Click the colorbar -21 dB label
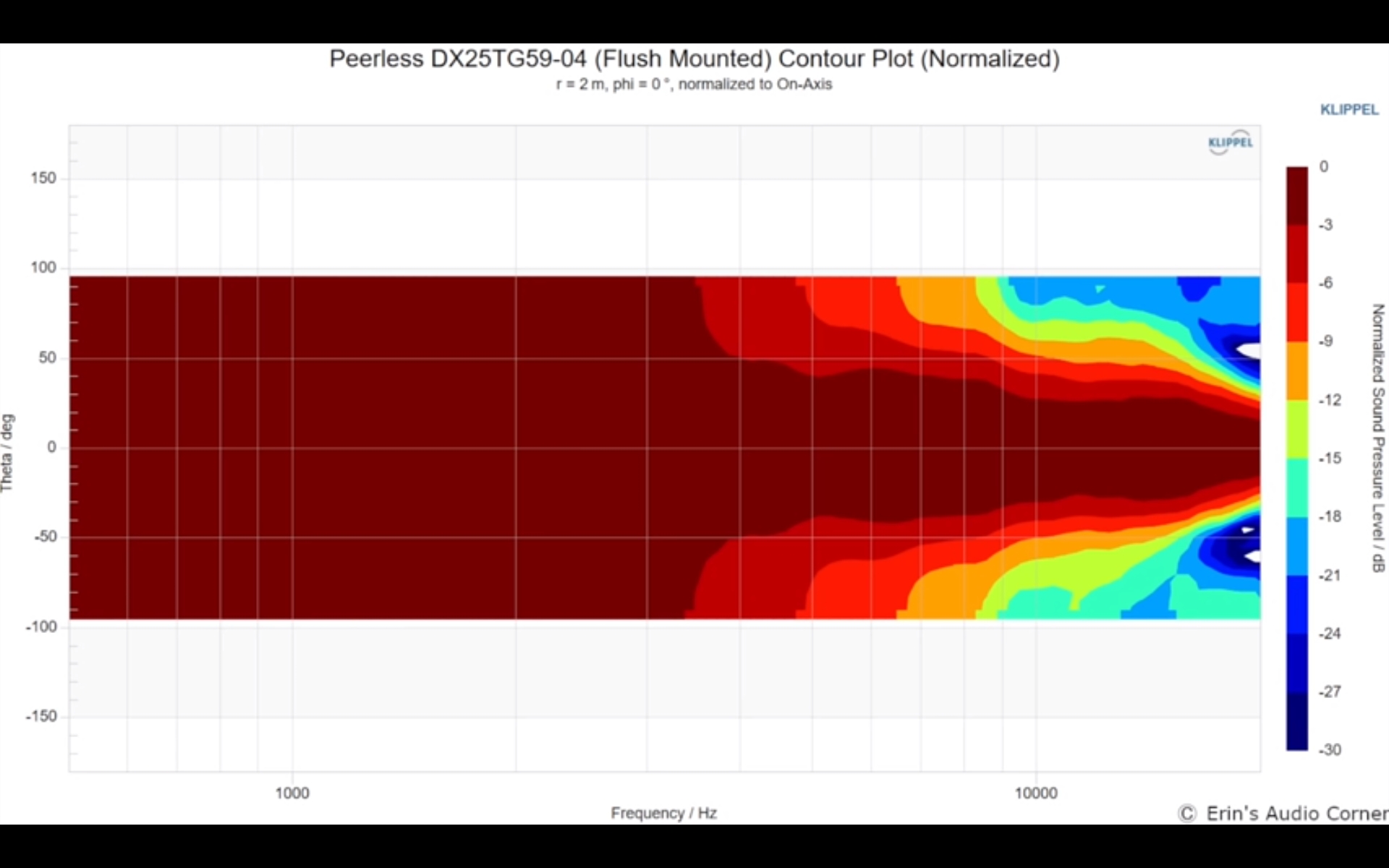Image resolution: width=1389 pixels, height=868 pixels. click(x=1330, y=575)
